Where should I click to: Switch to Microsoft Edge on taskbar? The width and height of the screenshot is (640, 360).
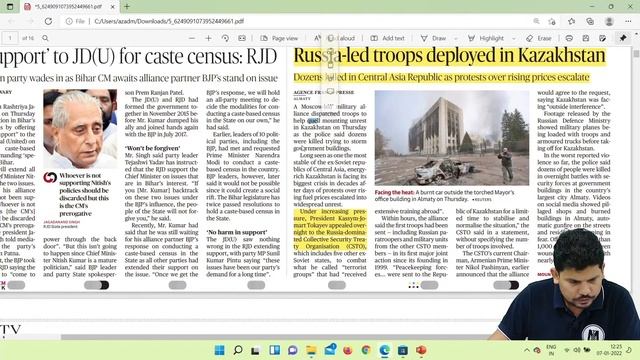pyautogui.click(x=384, y=350)
